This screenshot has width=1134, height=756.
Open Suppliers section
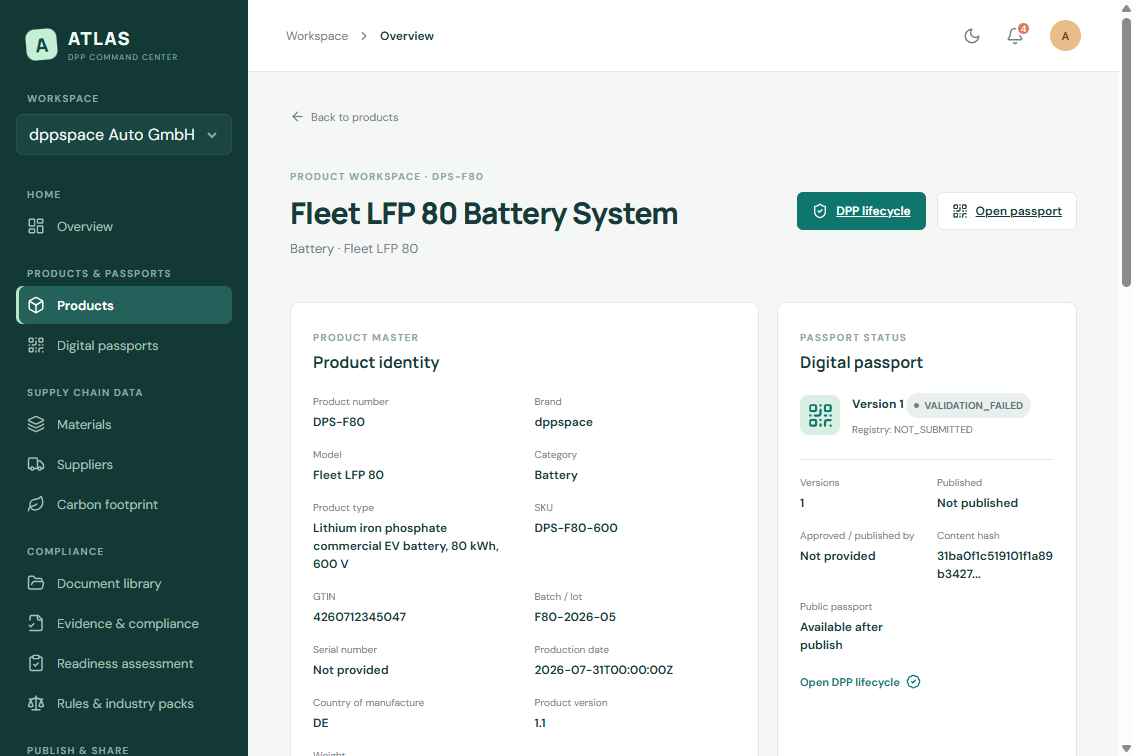pos(124,464)
